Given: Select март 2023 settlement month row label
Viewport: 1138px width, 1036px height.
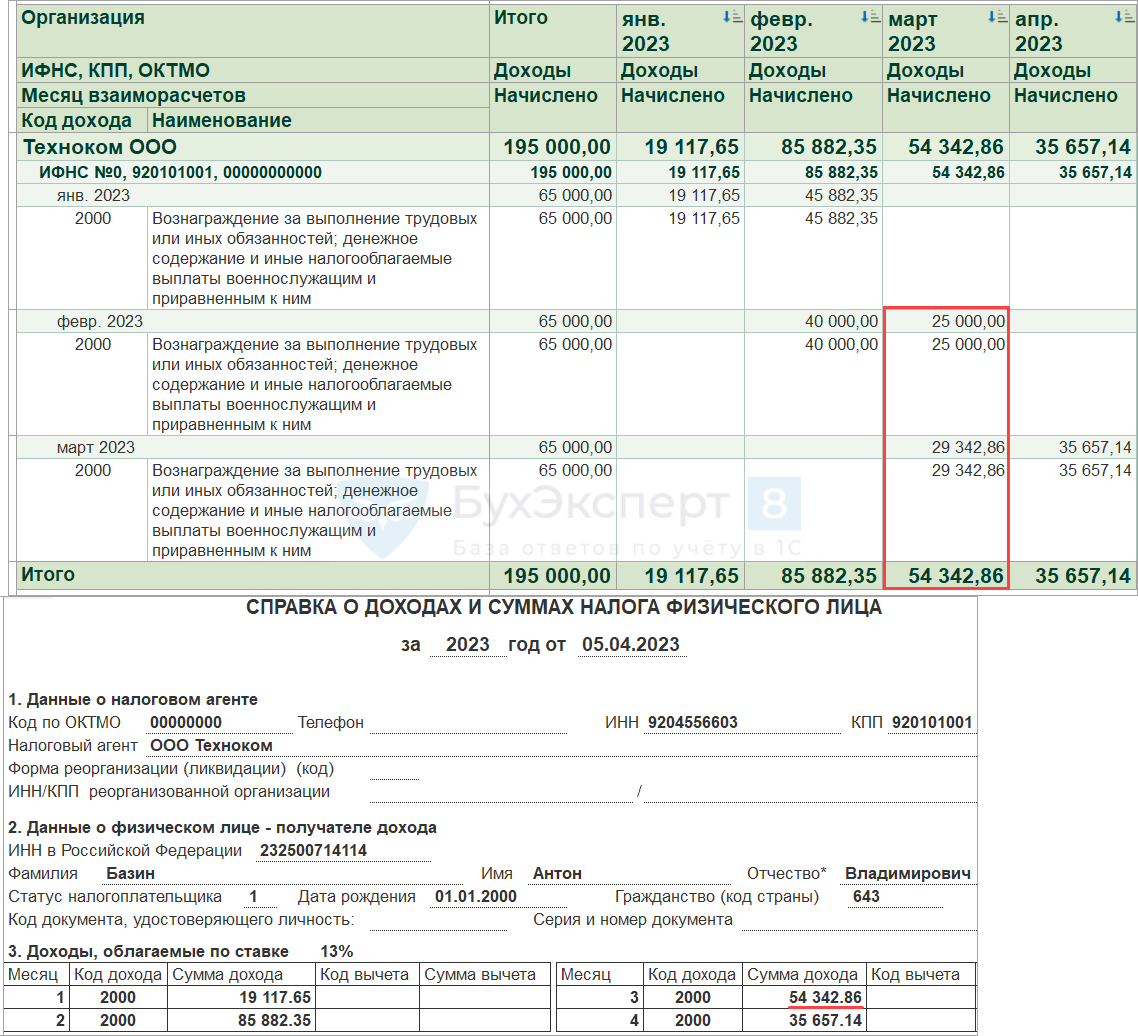Looking at the screenshot, I should [95, 447].
